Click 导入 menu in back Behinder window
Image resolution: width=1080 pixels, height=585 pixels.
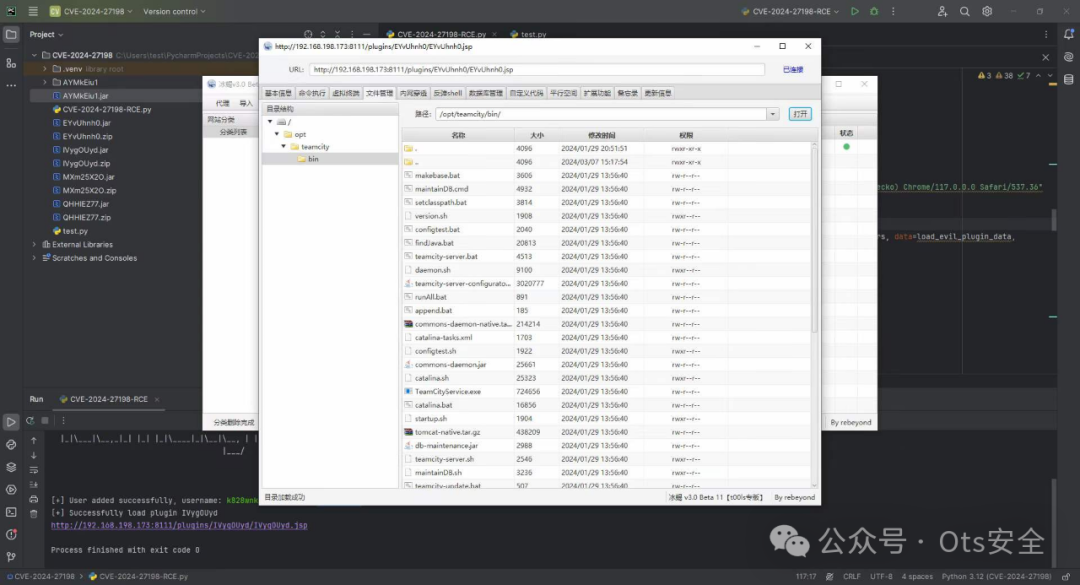tap(246, 103)
